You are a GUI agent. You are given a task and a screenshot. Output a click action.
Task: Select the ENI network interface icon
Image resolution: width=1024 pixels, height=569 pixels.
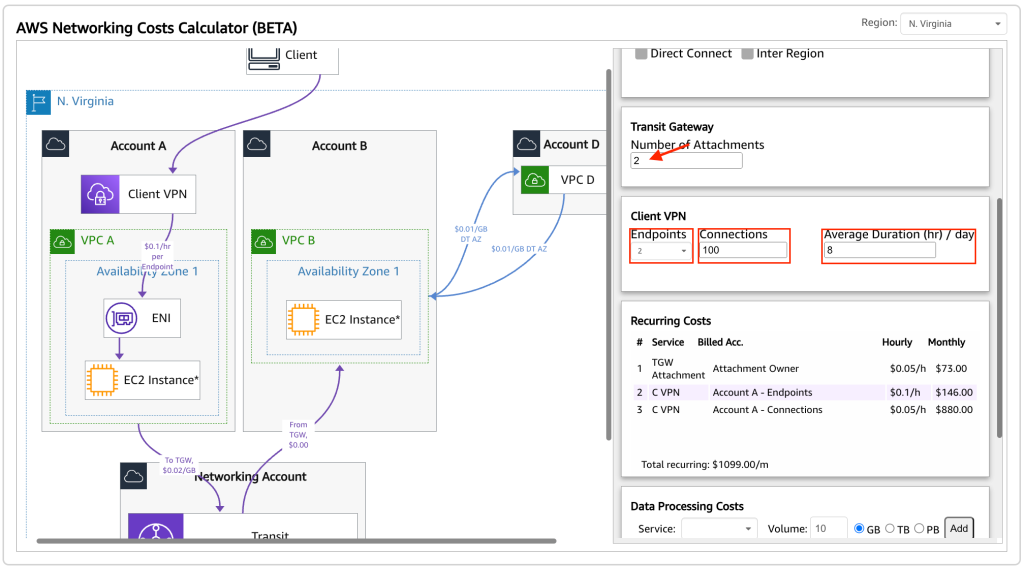(x=121, y=318)
